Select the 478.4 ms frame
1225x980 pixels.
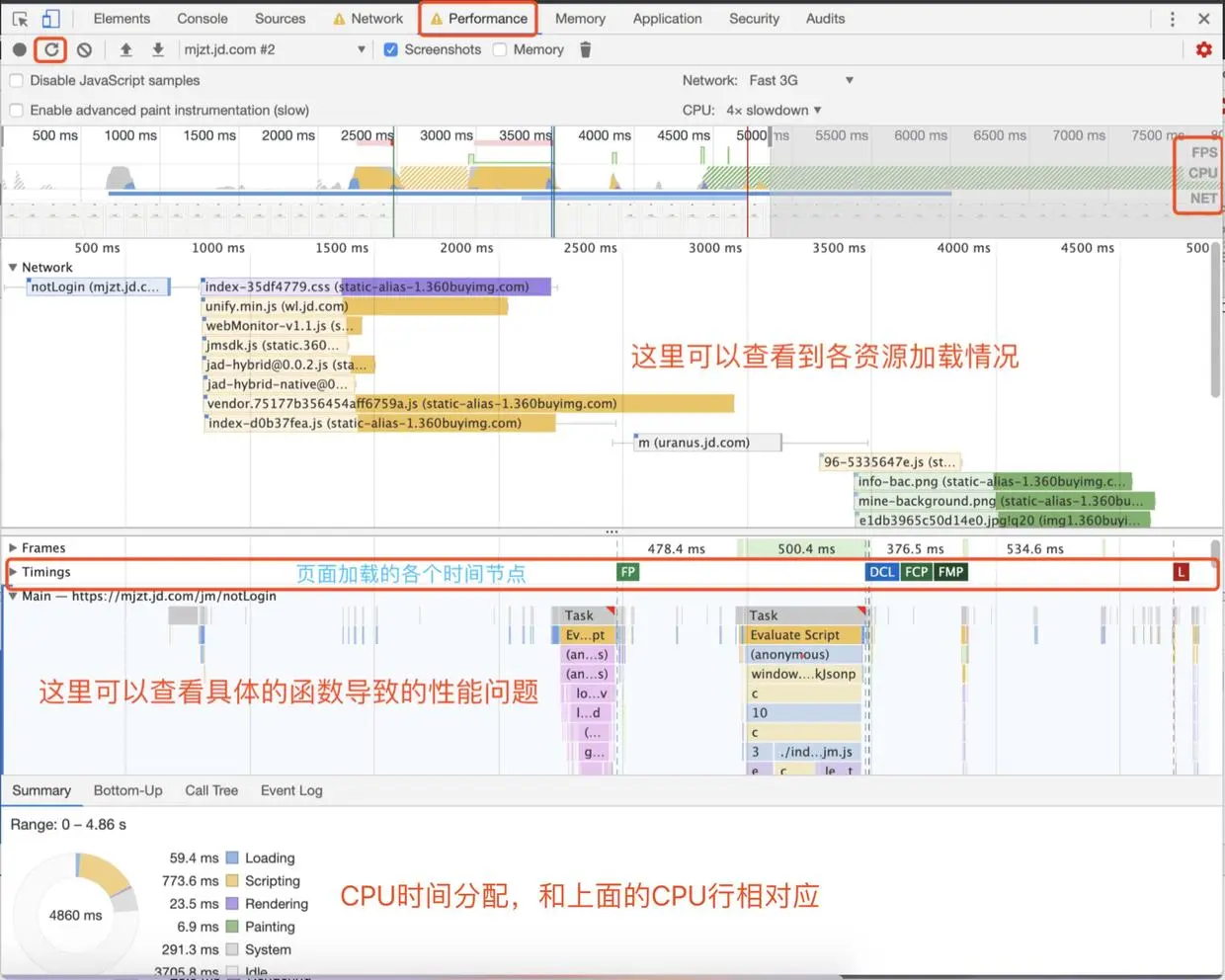677,548
